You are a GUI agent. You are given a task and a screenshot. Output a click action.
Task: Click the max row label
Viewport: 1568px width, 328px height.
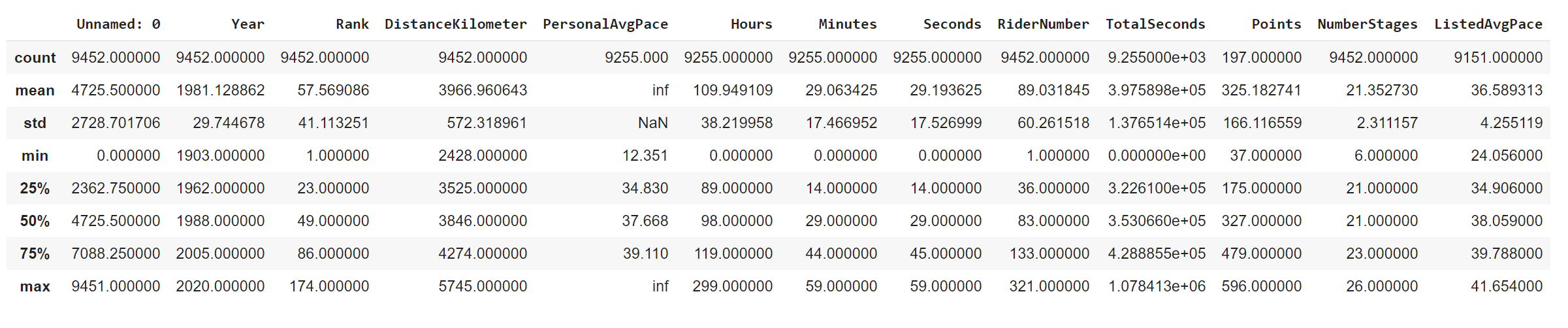tap(35, 286)
